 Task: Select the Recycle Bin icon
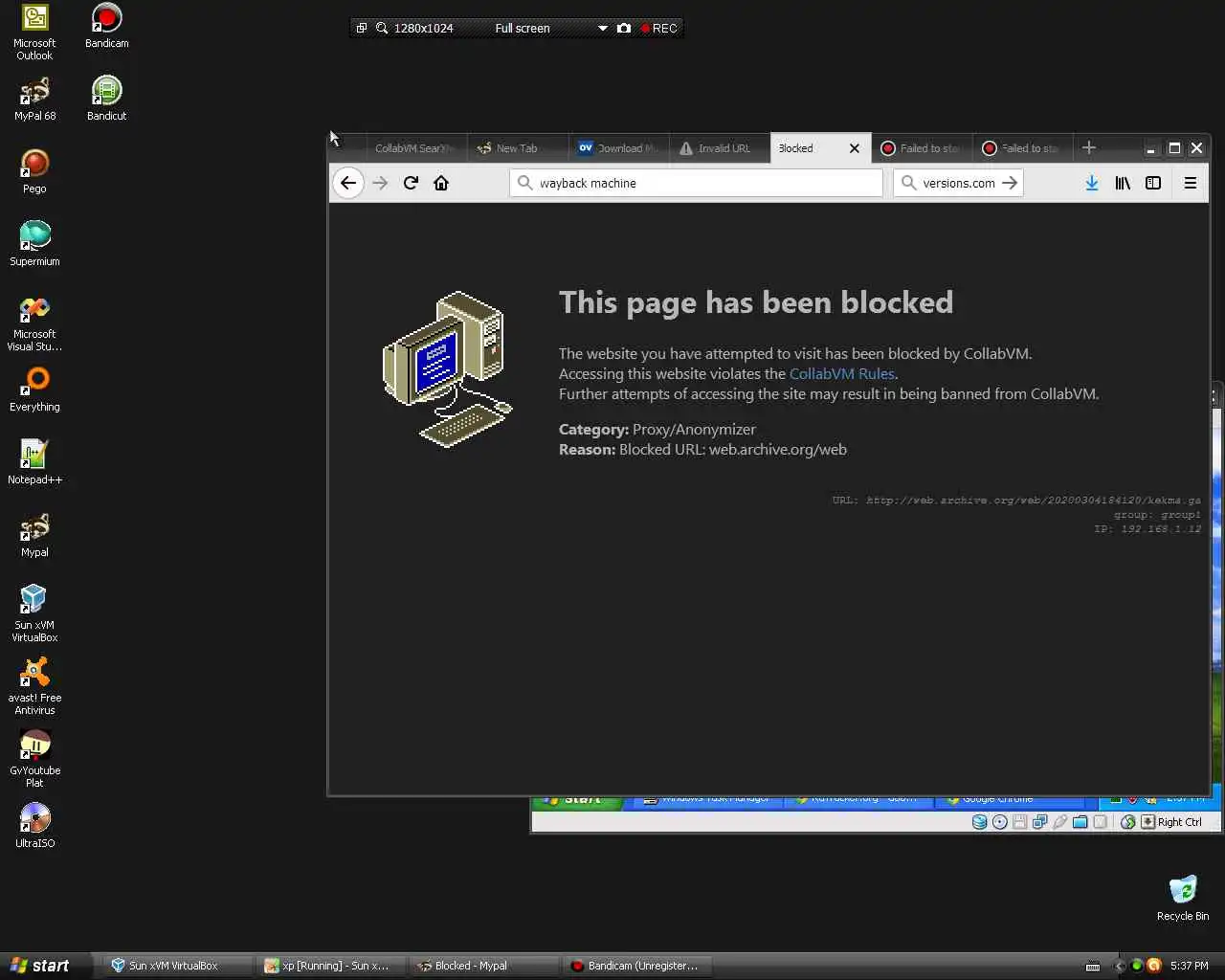1183,898
